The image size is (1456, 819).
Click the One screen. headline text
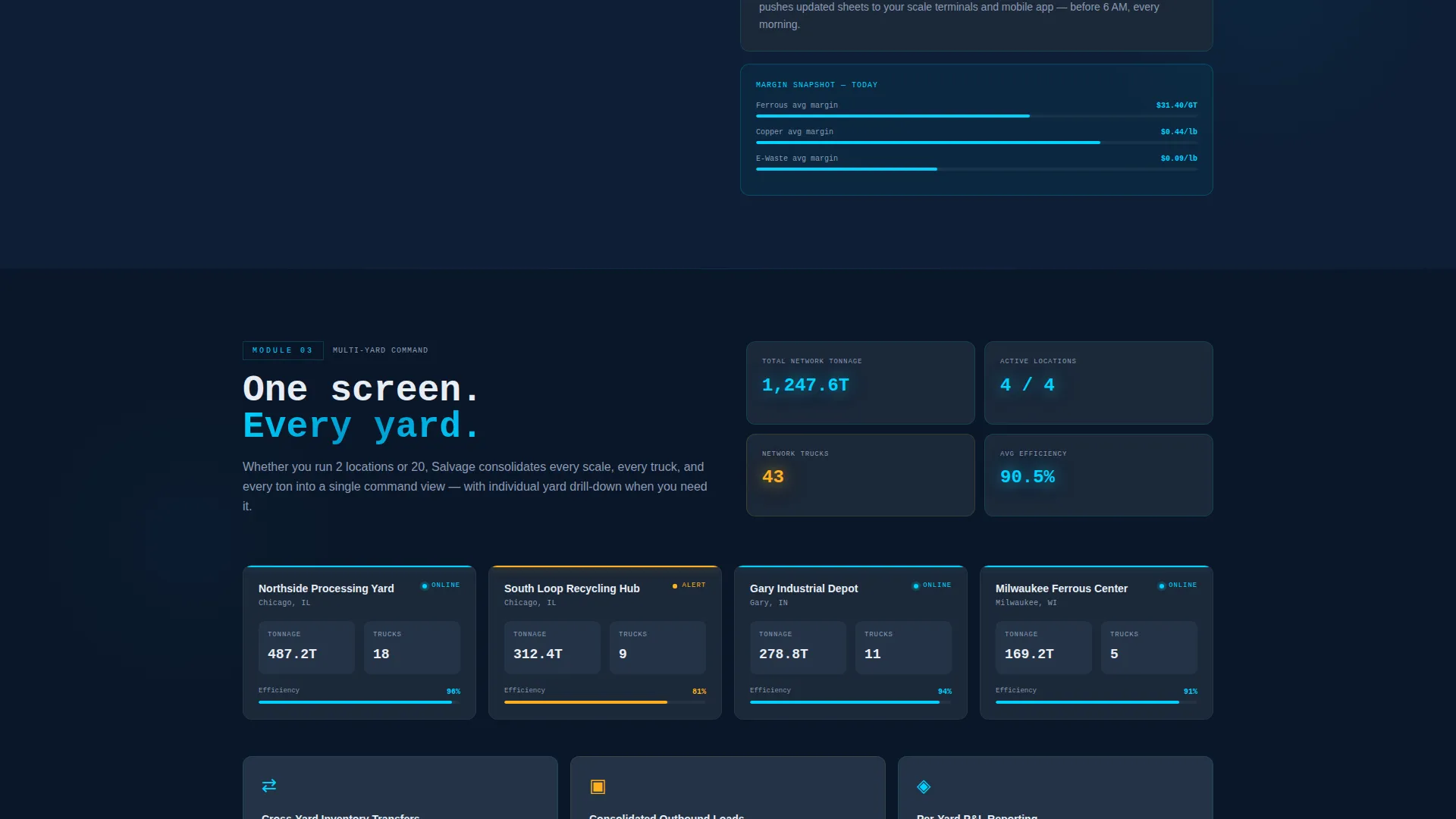[x=362, y=390]
